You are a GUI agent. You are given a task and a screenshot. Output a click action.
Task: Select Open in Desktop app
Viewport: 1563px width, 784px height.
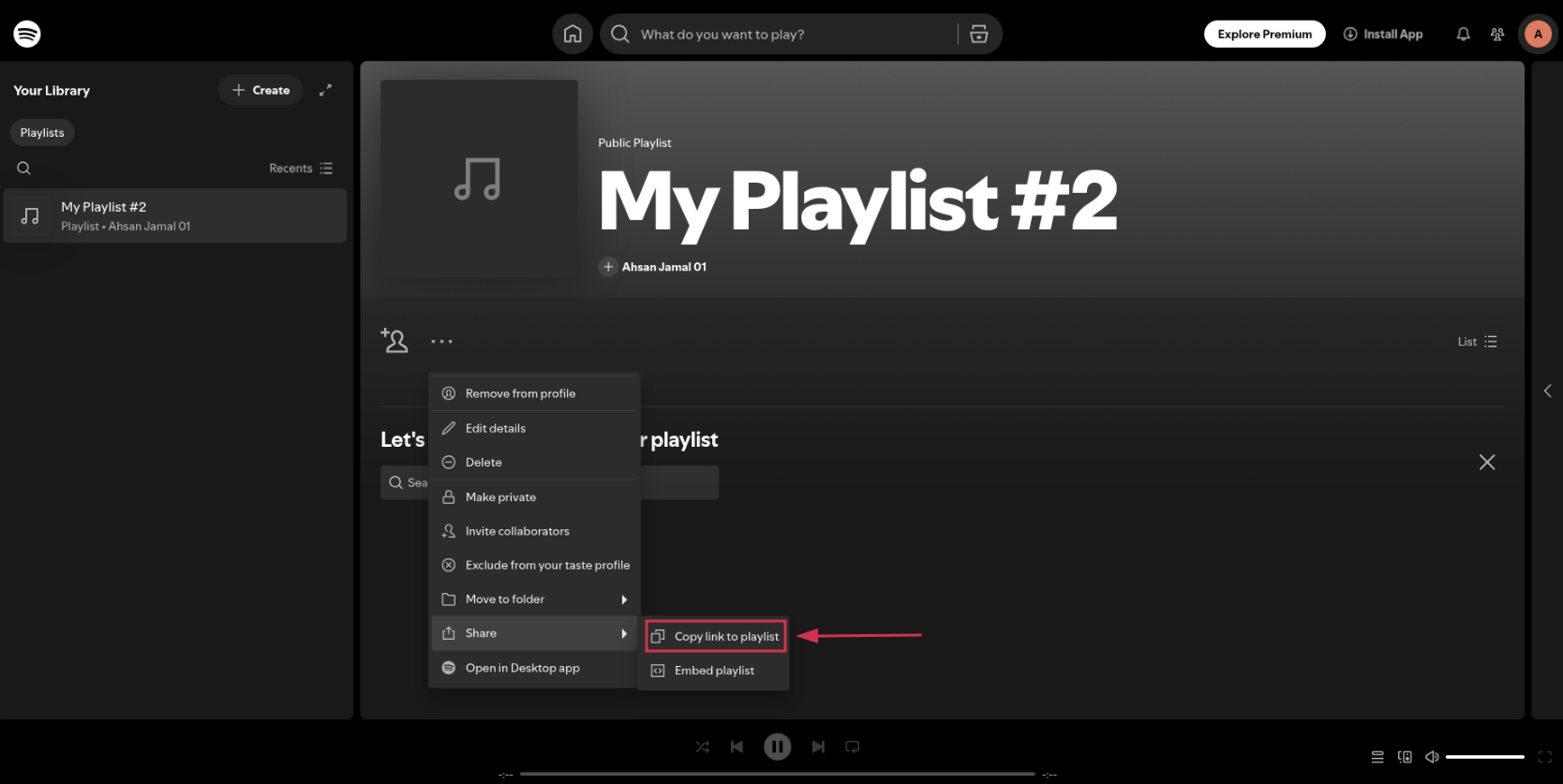[x=535, y=668]
